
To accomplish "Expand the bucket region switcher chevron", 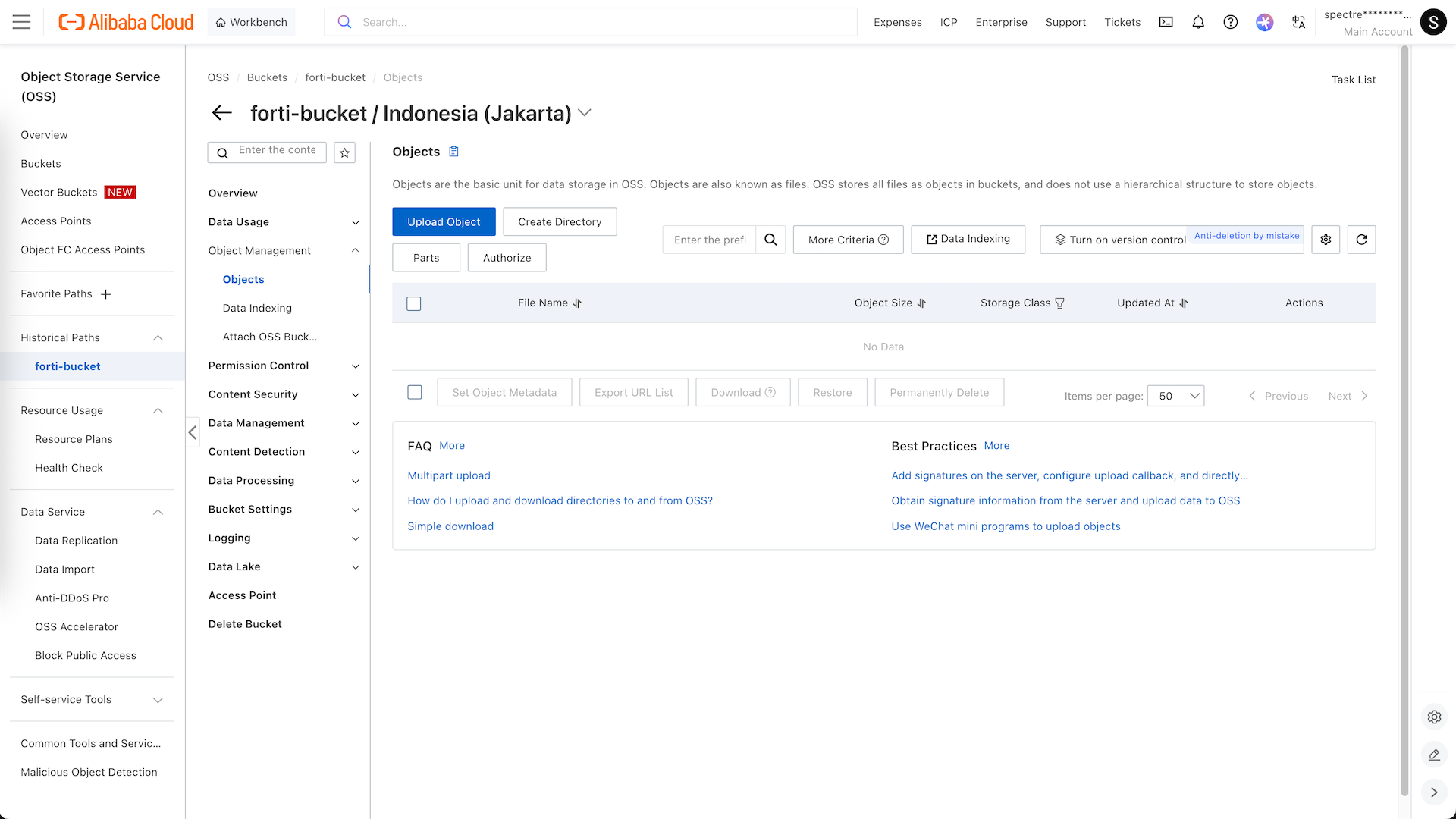I will 584,113.
